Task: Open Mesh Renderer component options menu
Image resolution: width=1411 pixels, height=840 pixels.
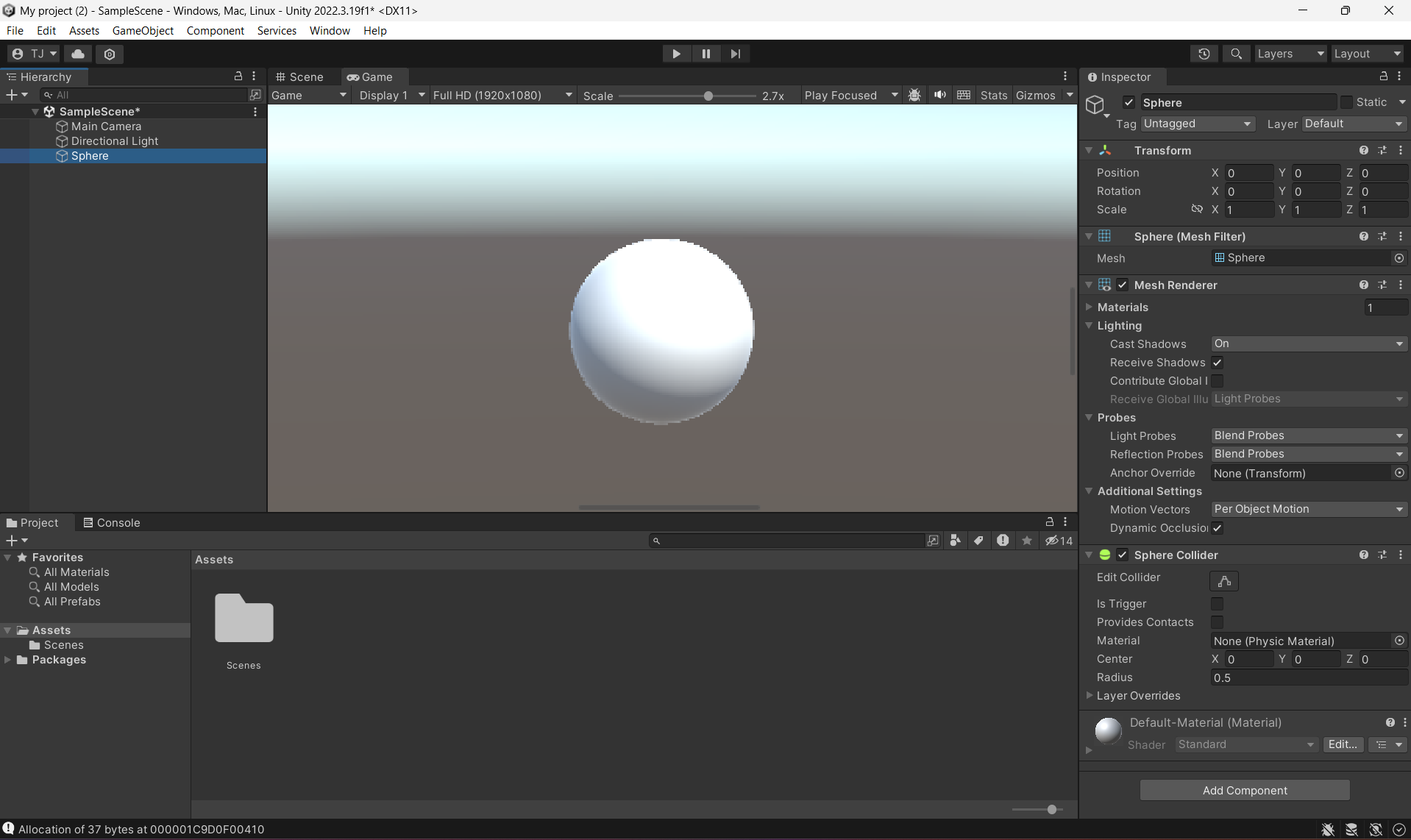Action: (x=1401, y=285)
